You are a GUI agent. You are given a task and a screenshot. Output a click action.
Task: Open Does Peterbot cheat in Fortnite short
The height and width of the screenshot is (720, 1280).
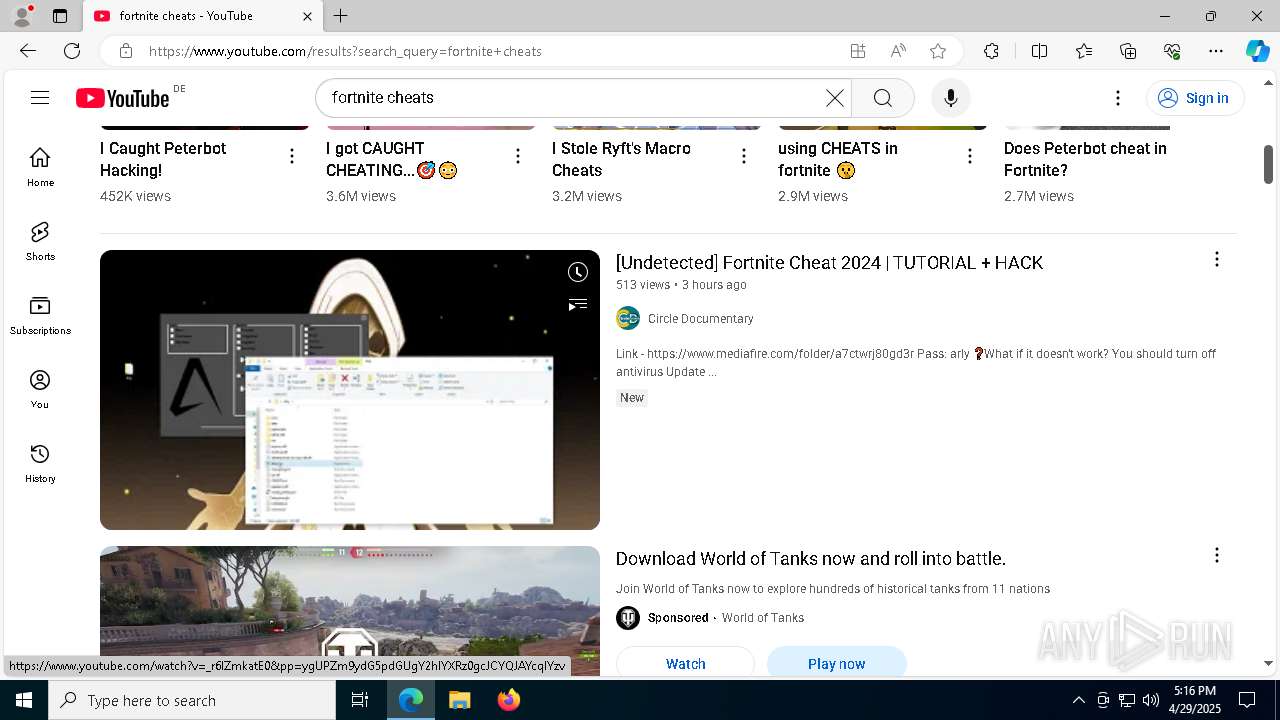coord(1085,159)
